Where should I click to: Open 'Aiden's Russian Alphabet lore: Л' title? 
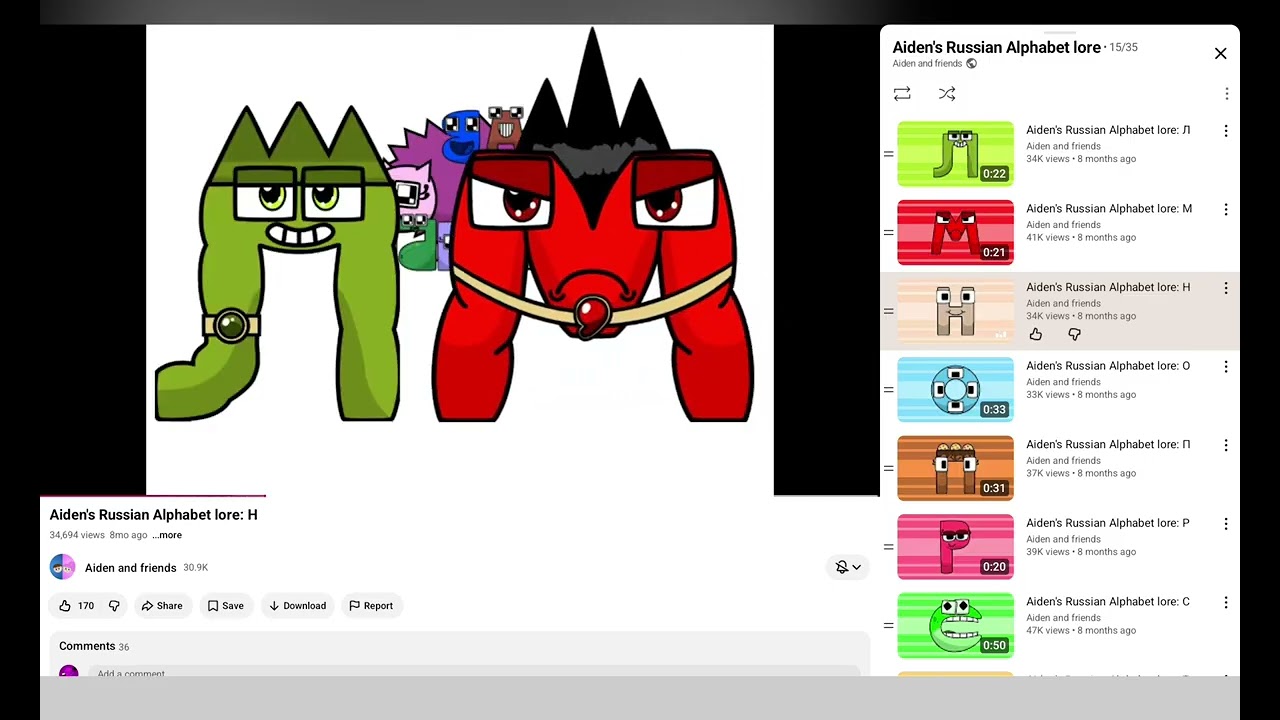click(1108, 130)
